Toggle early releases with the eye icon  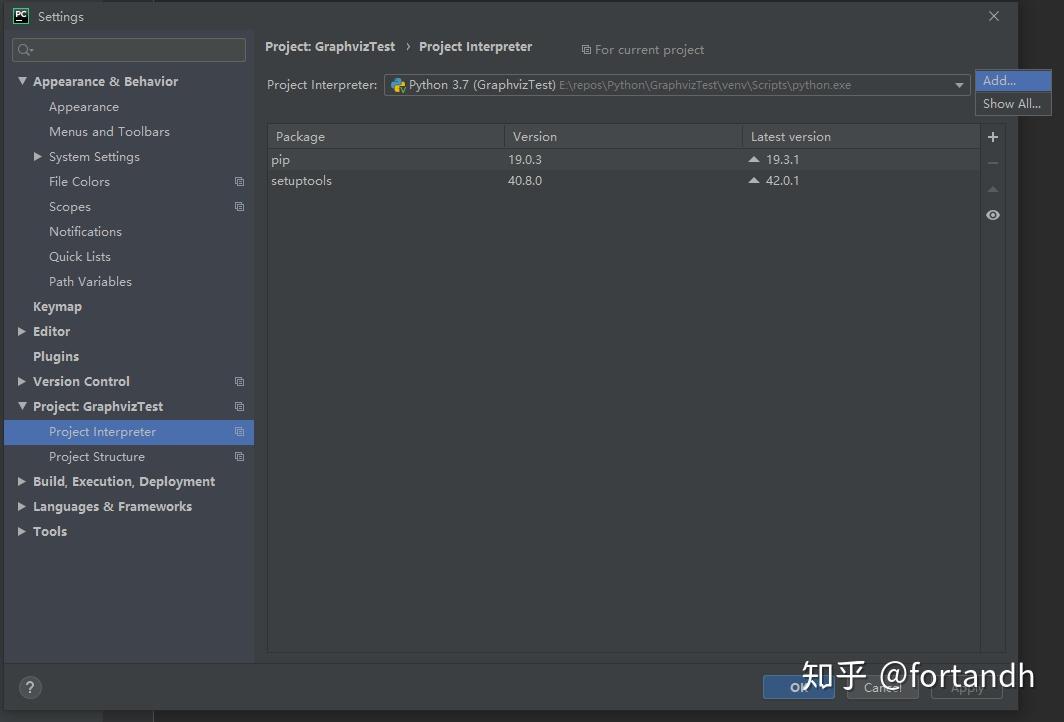[x=992, y=215]
